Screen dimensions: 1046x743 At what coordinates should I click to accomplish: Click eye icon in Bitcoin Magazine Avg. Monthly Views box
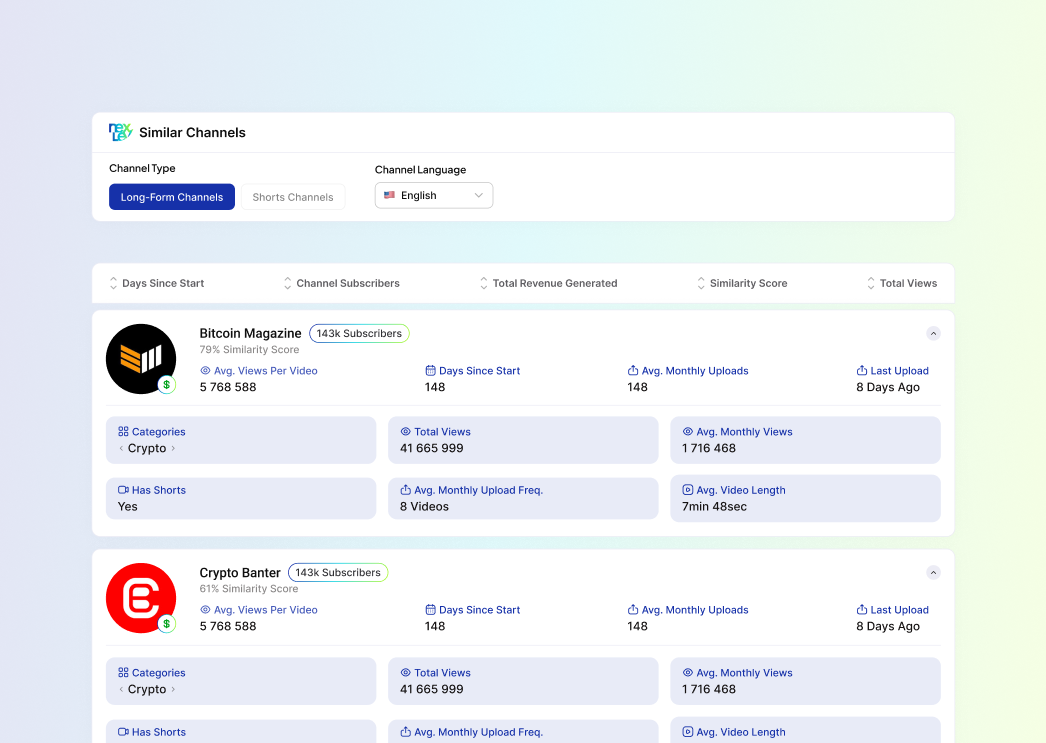(688, 432)
